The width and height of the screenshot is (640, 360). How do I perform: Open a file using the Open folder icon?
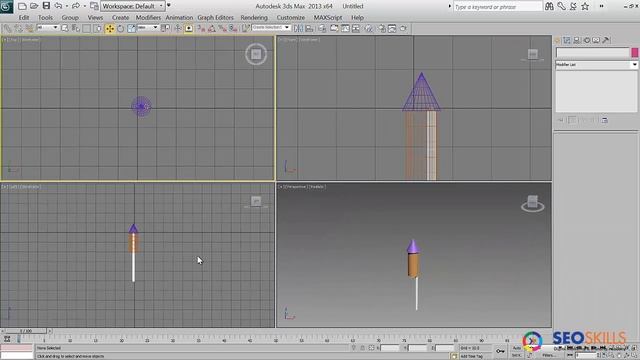pos(34,6)
